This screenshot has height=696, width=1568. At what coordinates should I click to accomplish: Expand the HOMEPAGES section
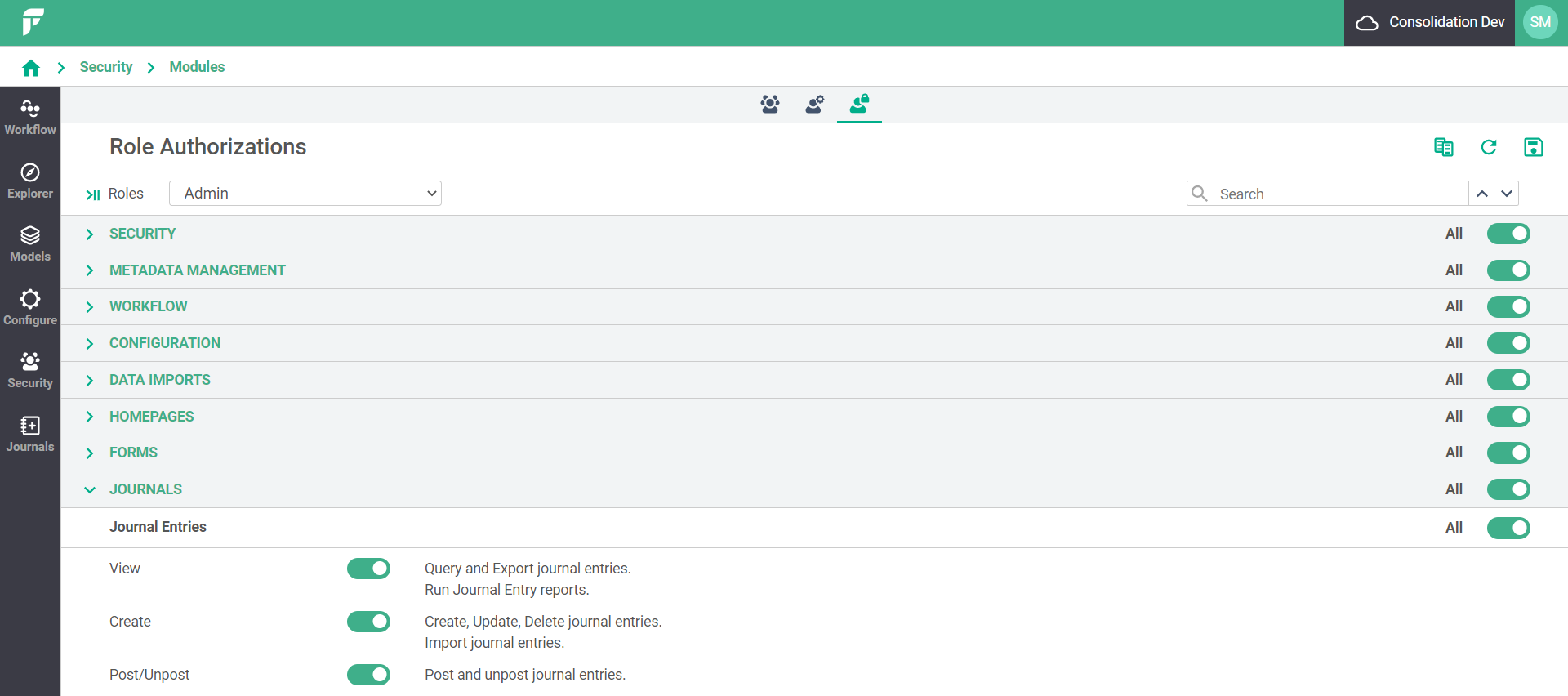(90, 417)
